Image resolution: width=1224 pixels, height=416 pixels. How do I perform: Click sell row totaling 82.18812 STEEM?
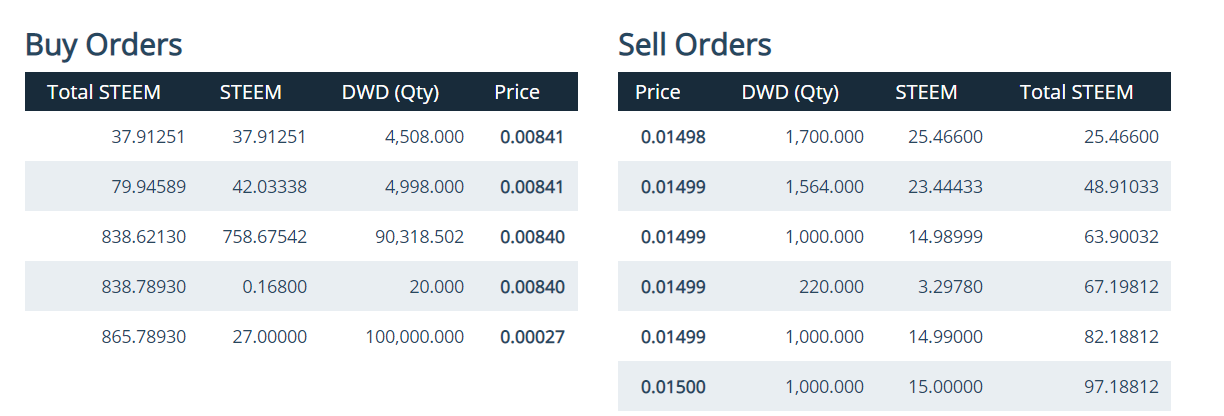(x=894, y=336)
